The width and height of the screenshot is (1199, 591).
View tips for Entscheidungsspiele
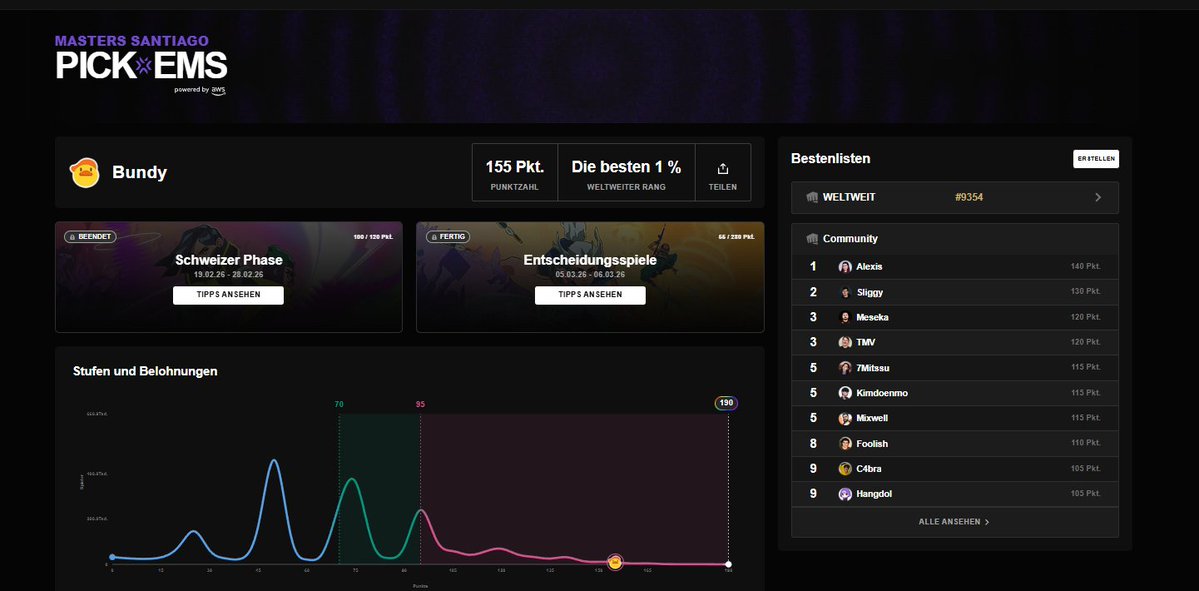tap(590, 295)
